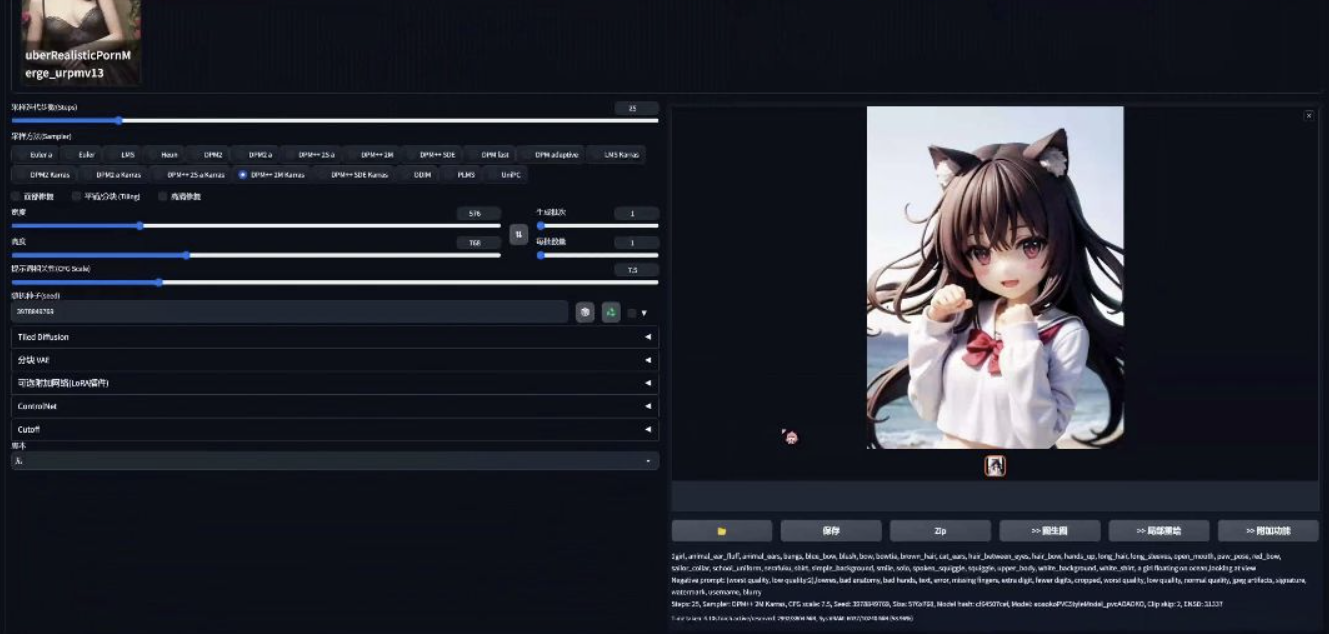Close the generated image preview with X
Image resolution: width=1329 pixels, height=634 pixels.
(x=1309, y=116)
